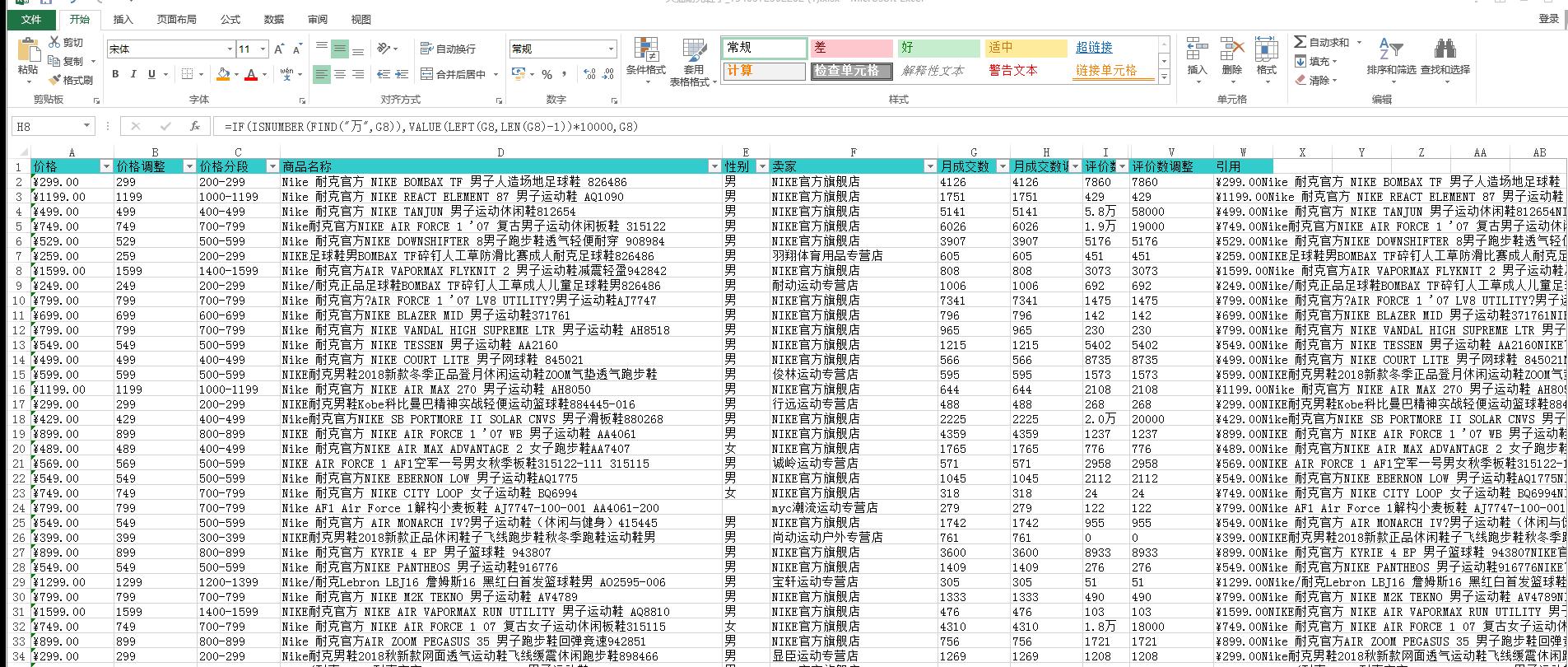Click the formula bar input field
The height and width of the screenshot is (667, 1568).
(889, 126)
